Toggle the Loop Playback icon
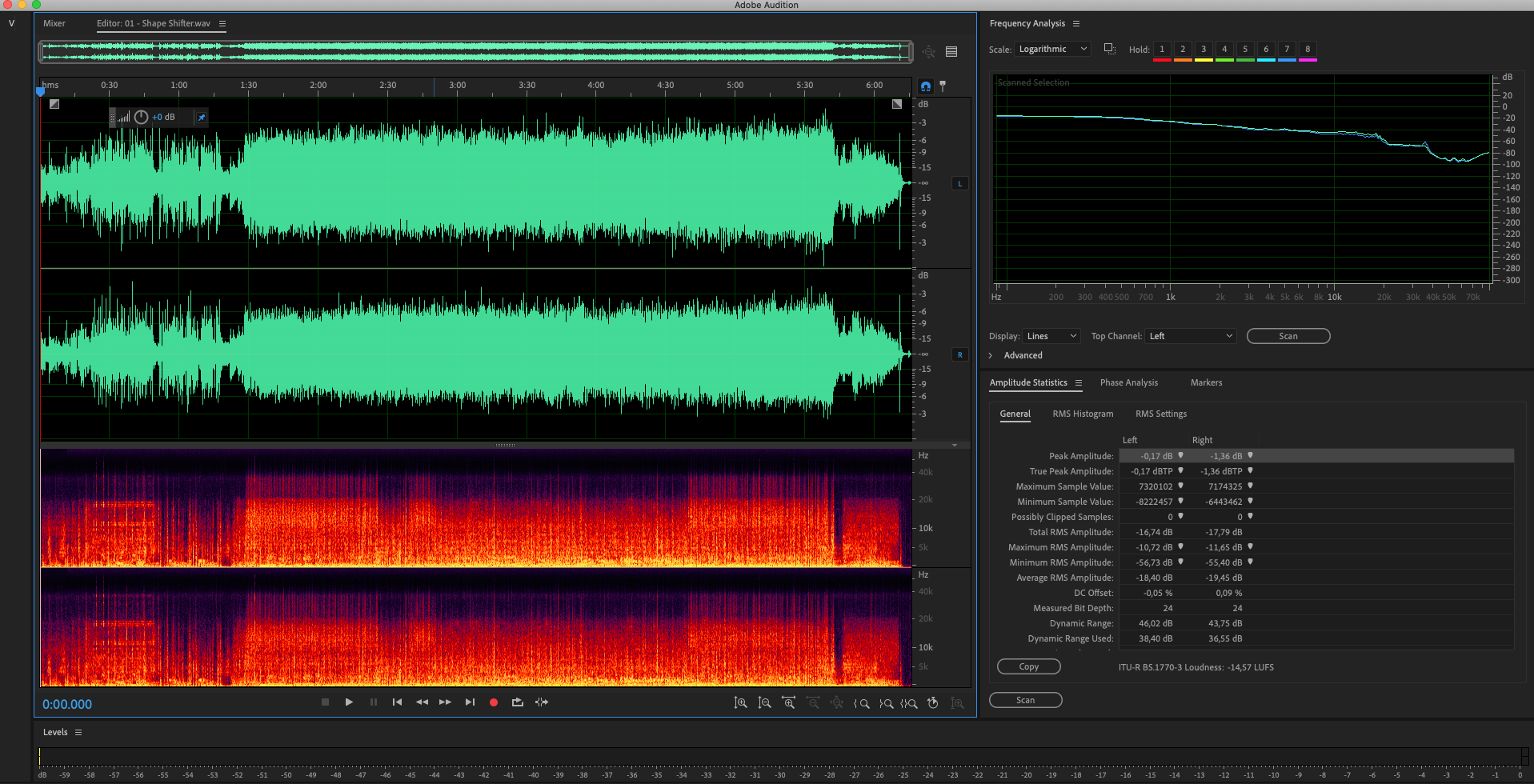Image resolution: width=1534 pixels, height=784 pixels. [518, 702]
